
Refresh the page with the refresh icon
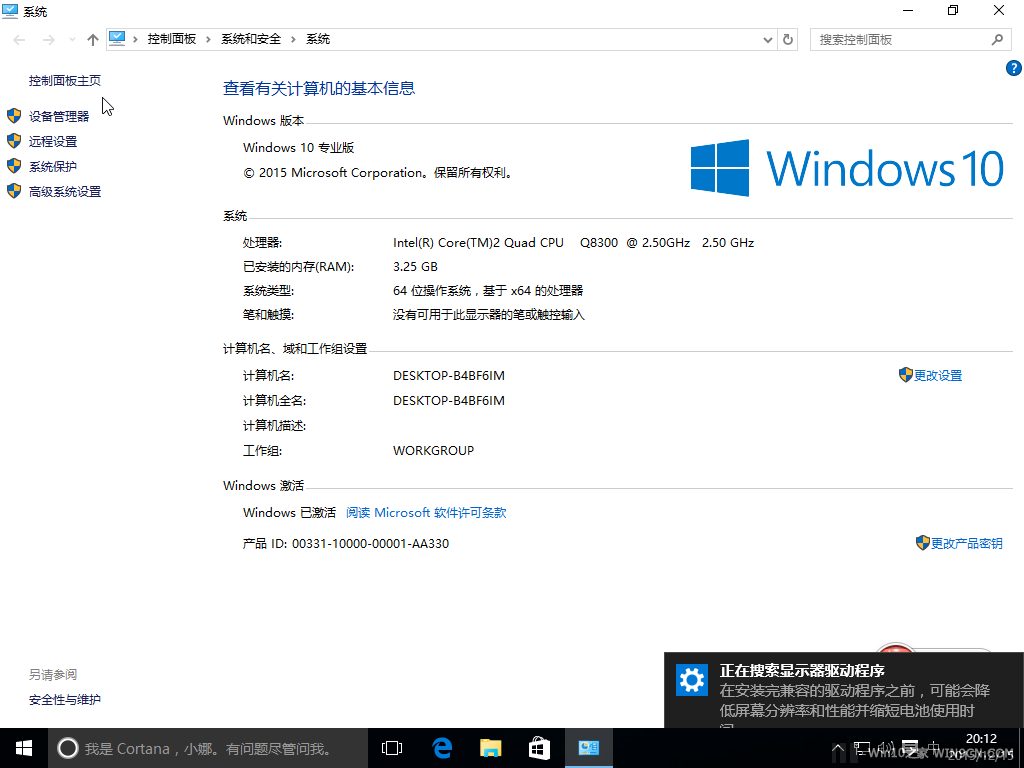click(x=787, y=39)
